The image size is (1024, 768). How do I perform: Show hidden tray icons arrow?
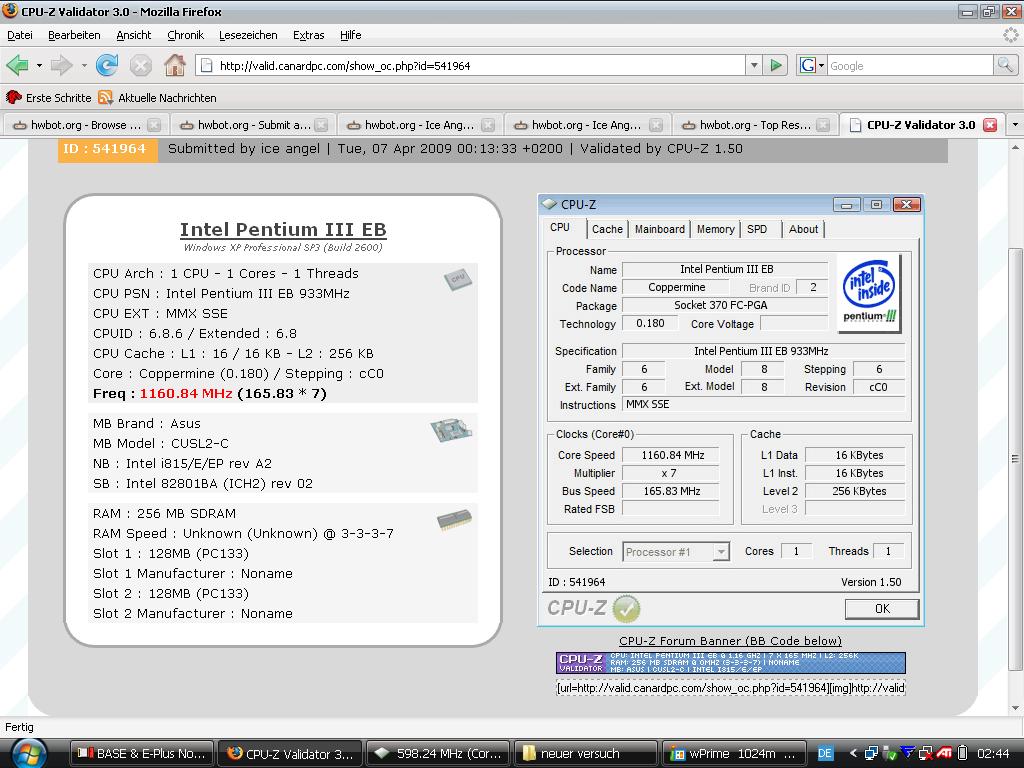(854, 754)
